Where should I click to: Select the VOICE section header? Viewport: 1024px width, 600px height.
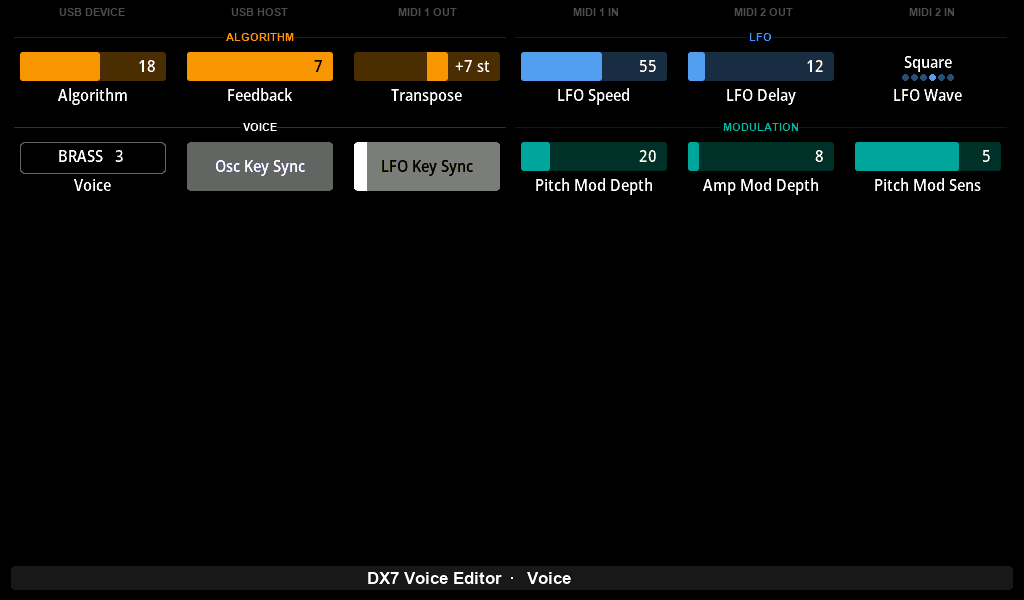(260, 127)
